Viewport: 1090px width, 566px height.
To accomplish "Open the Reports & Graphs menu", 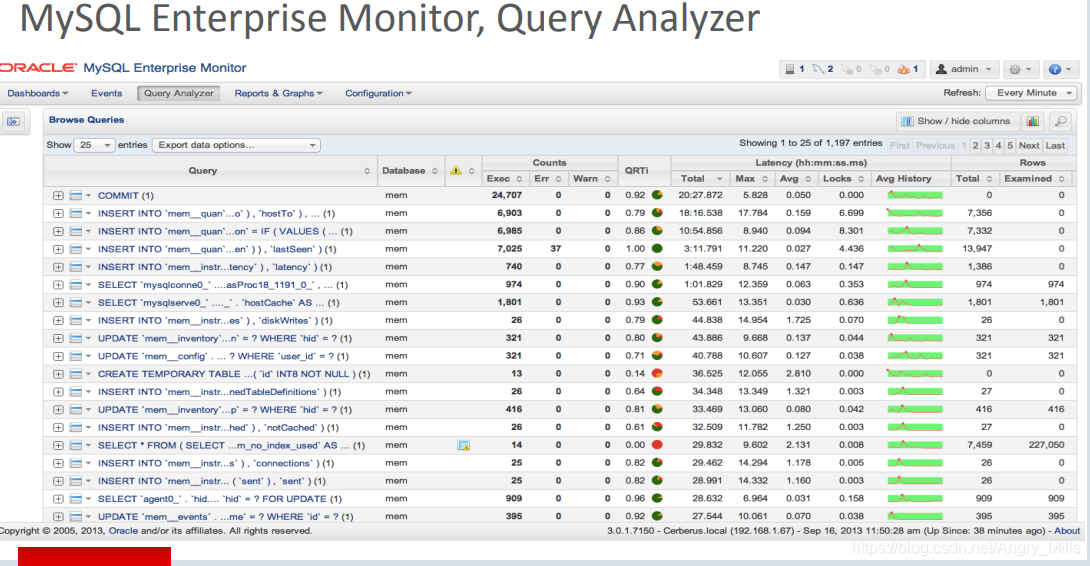I will [x=278, y=93].
